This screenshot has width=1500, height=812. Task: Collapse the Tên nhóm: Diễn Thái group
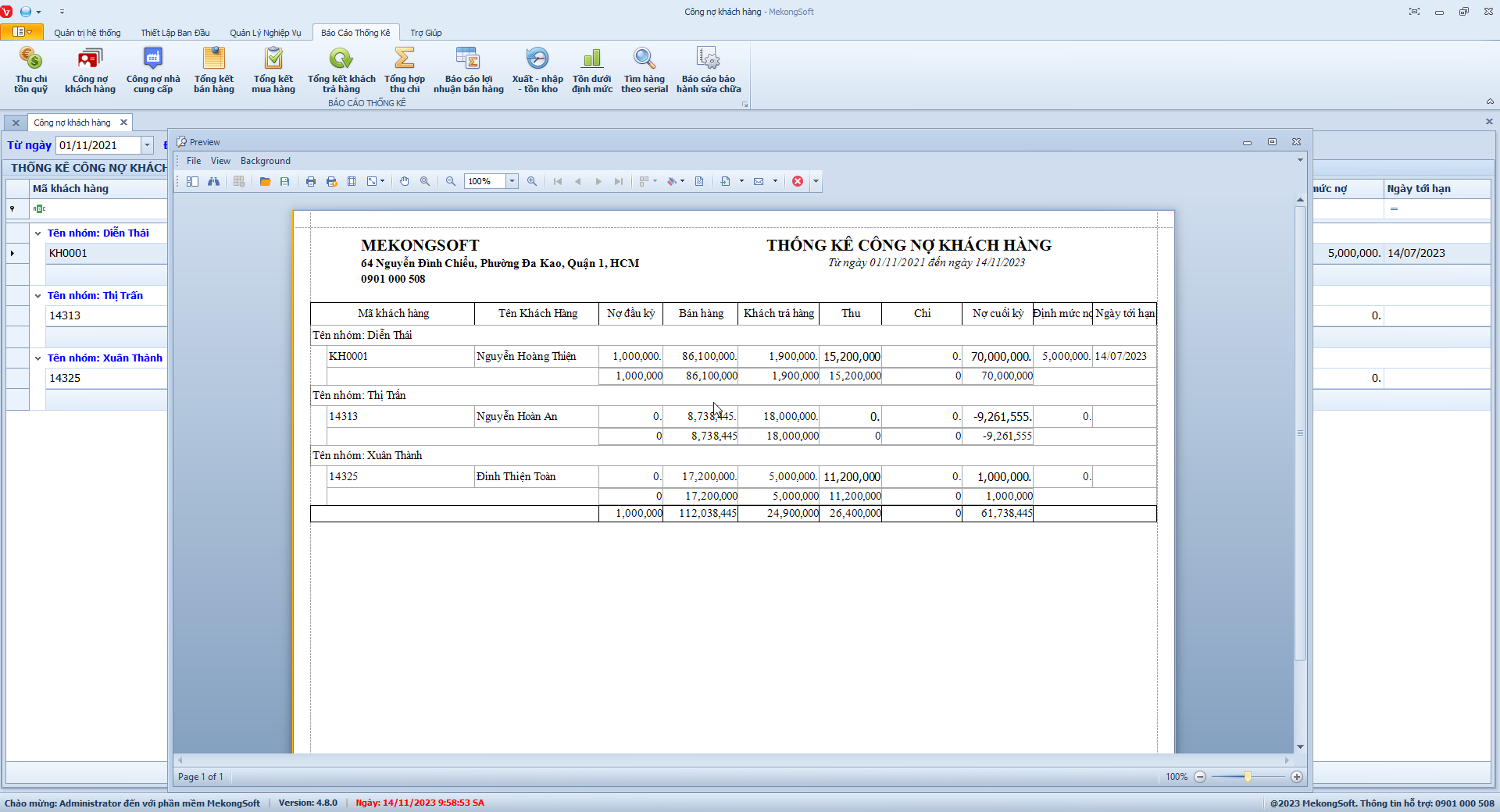pyautogui.click(x=37, y=233)
